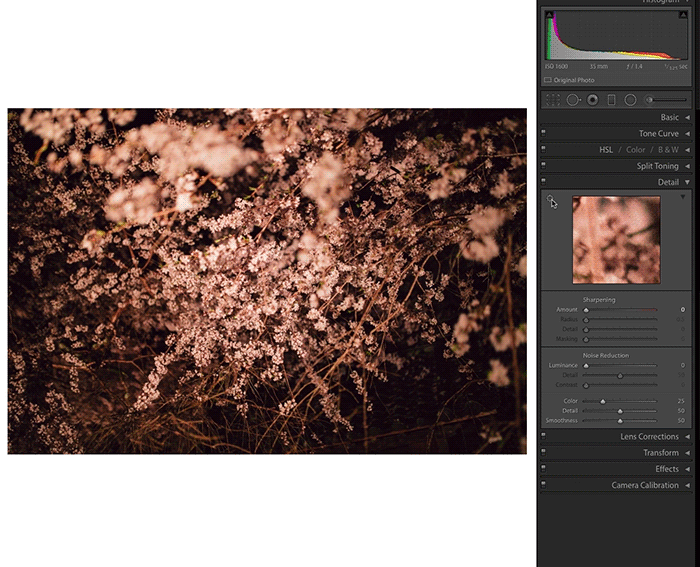
Task: Expand the Basic panel
Action: coord(688,117)
